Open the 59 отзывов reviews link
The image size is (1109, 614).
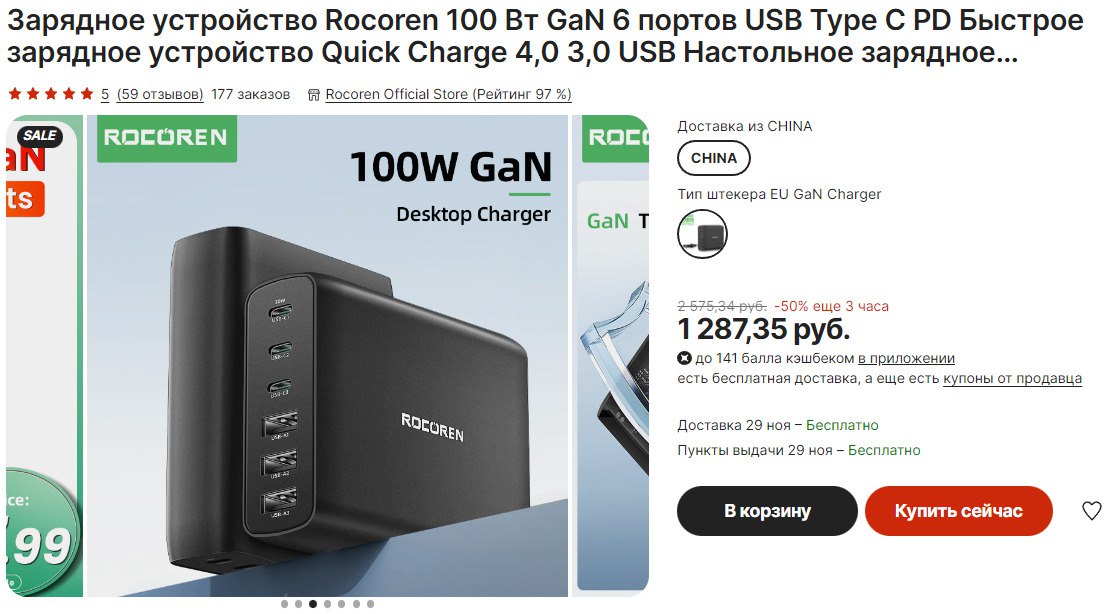tap(160, 94)
